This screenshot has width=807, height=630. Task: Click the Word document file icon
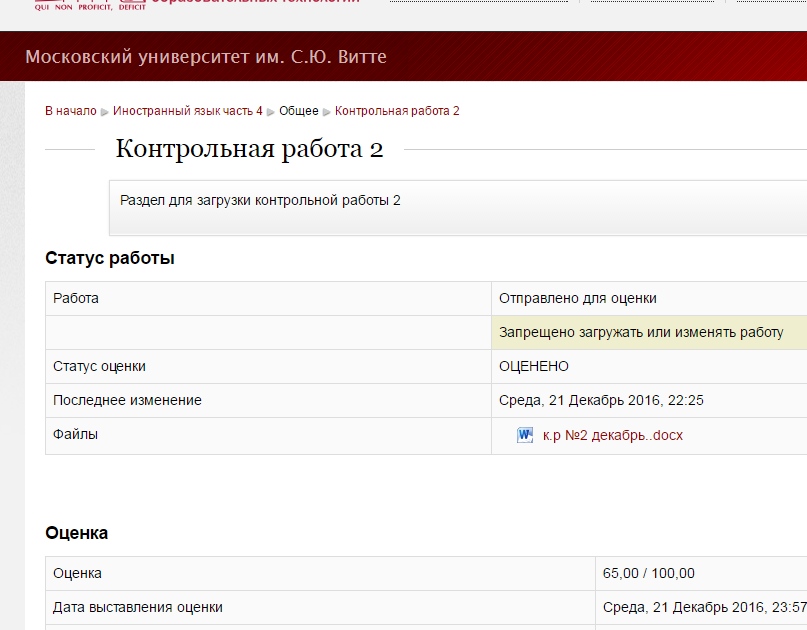point(525,435)
